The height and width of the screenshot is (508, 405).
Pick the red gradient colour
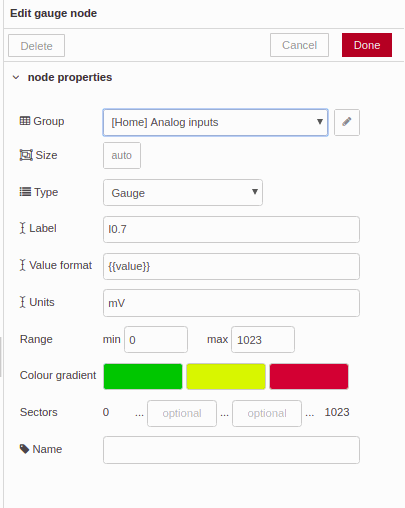[309, 376]
